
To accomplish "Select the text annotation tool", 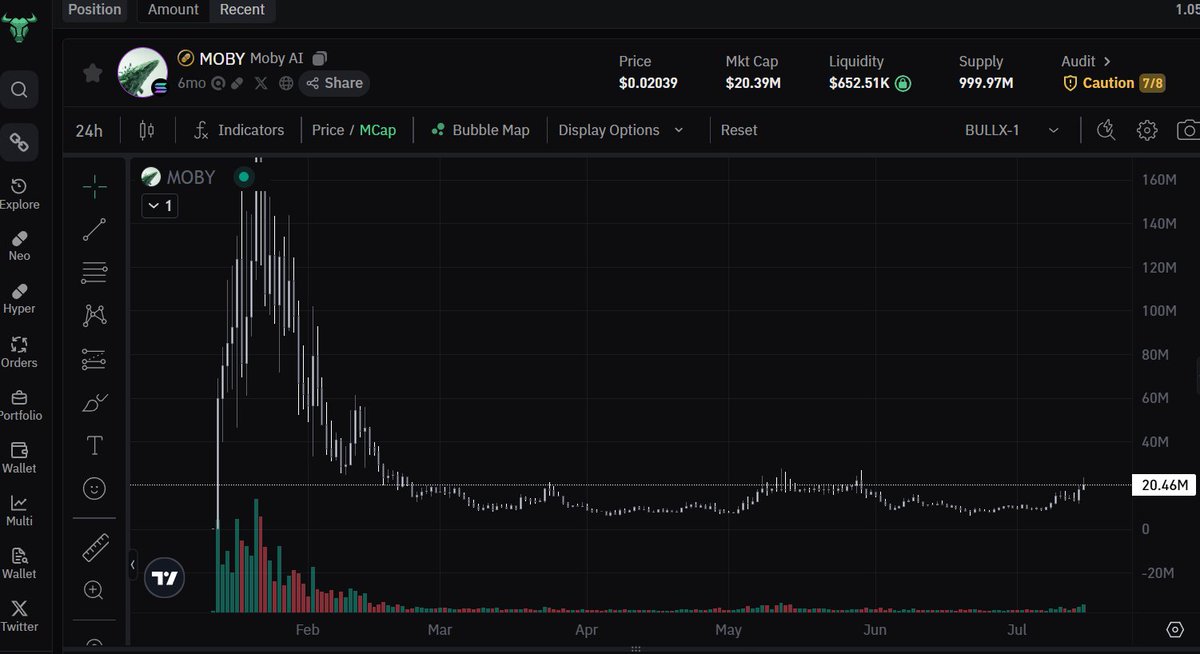I will coord(95,445).
